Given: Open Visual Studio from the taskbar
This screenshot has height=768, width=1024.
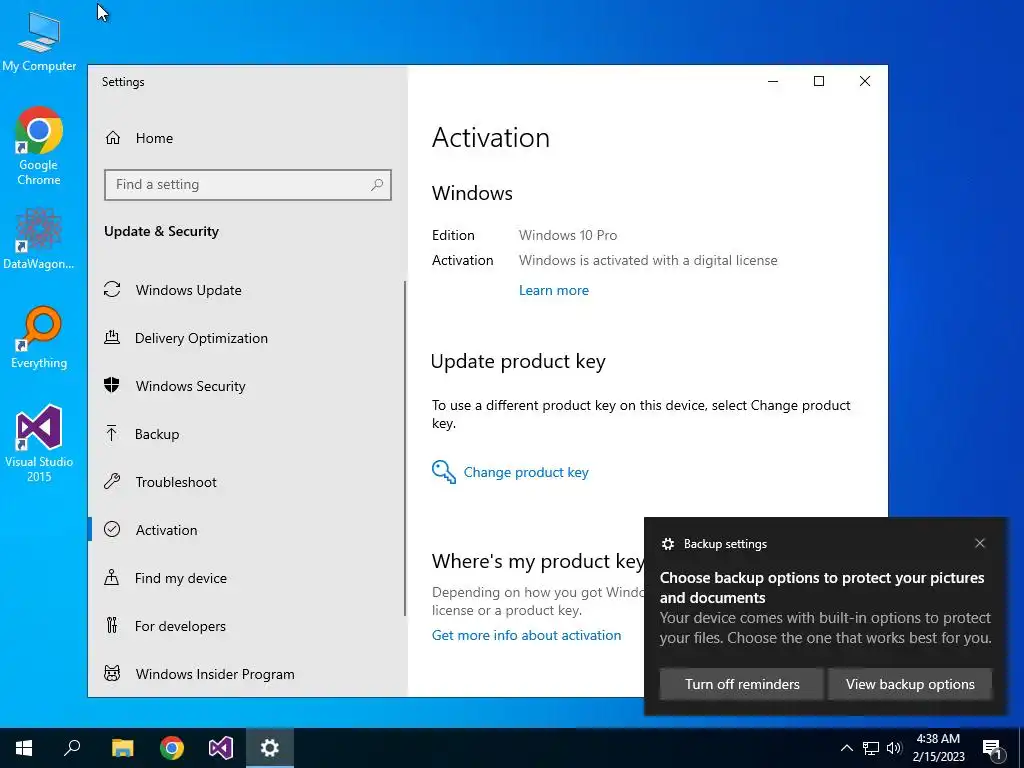Looking at the screenshot, I should [221, 748].
